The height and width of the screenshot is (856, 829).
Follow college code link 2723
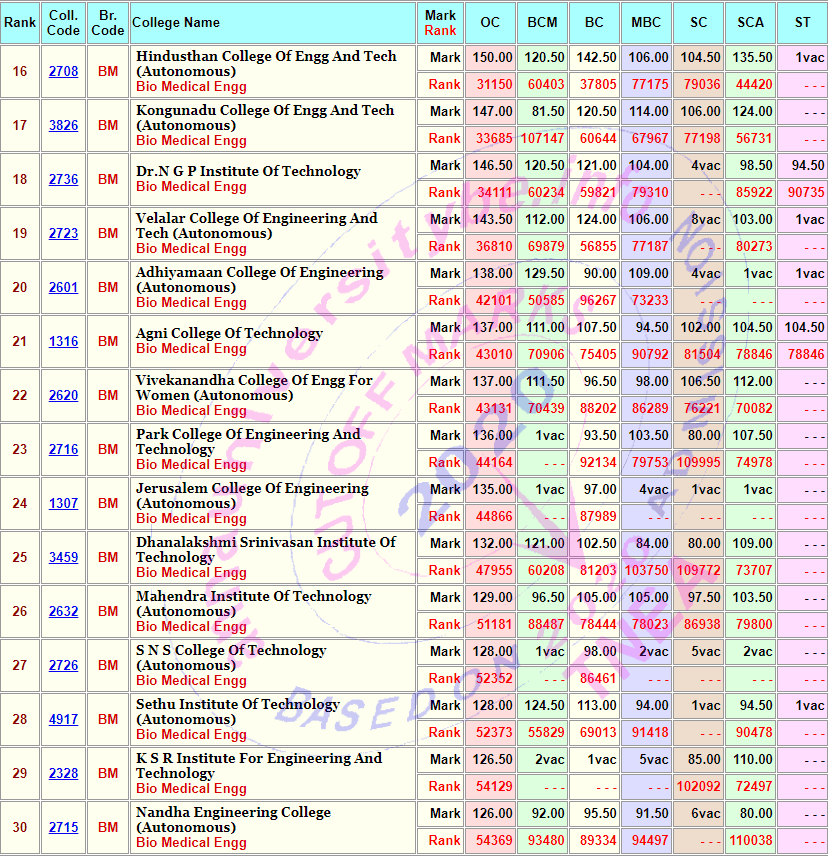click(x=63, y=234)
